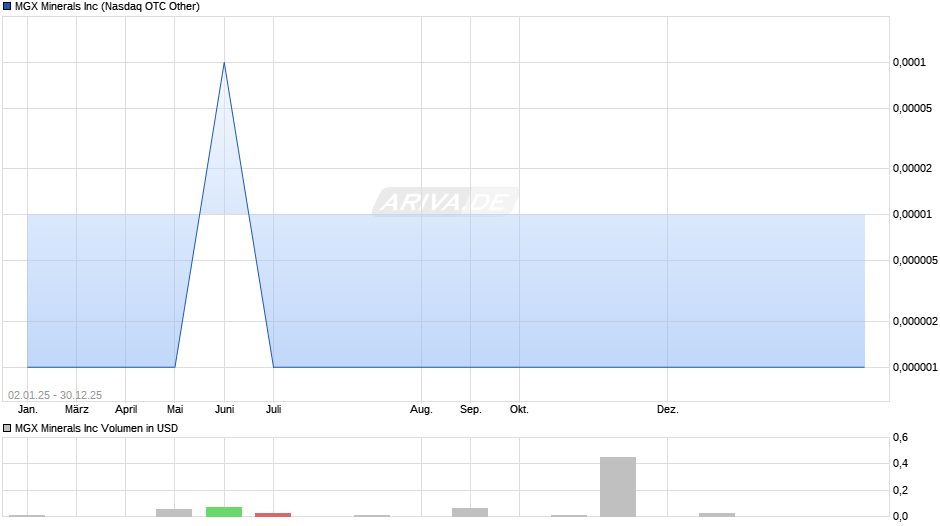This screenshot has height=526, width=940.
Task: Click the 0,000002 price axis value
Action: (915, 321)
